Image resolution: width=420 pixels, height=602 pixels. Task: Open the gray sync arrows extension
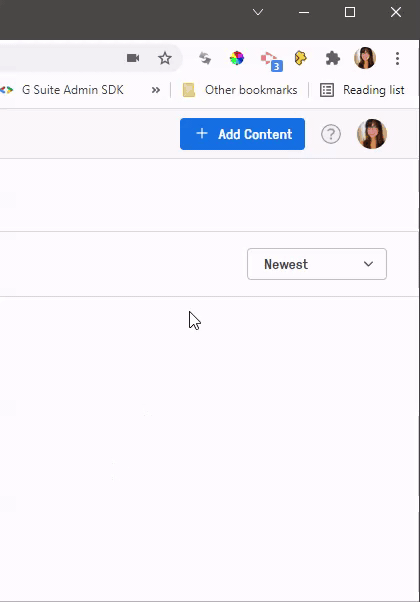click(205, 58)
